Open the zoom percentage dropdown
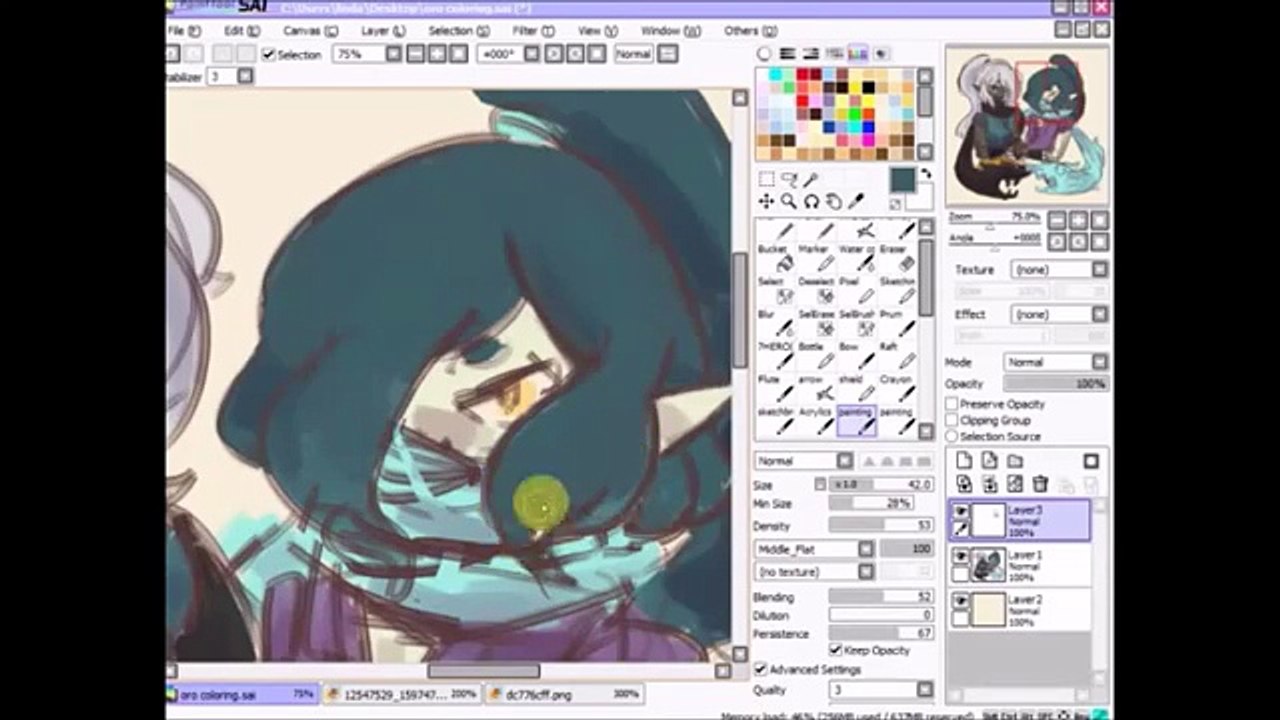Viewport: 1280px width, 720px height. point(394,55)
